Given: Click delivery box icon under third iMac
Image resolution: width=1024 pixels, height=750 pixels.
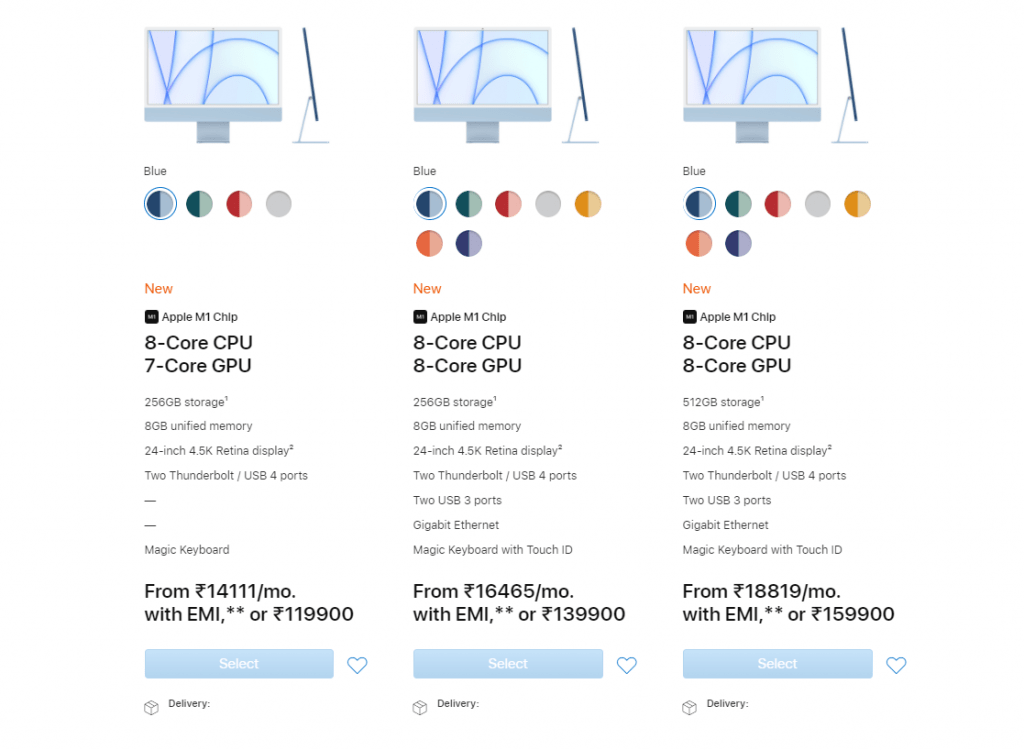Looking at the screenshot, I should (690, 708).
